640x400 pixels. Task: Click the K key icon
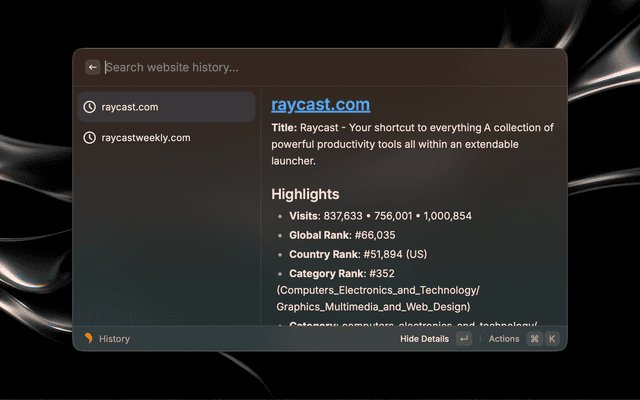tap(551, 339)
